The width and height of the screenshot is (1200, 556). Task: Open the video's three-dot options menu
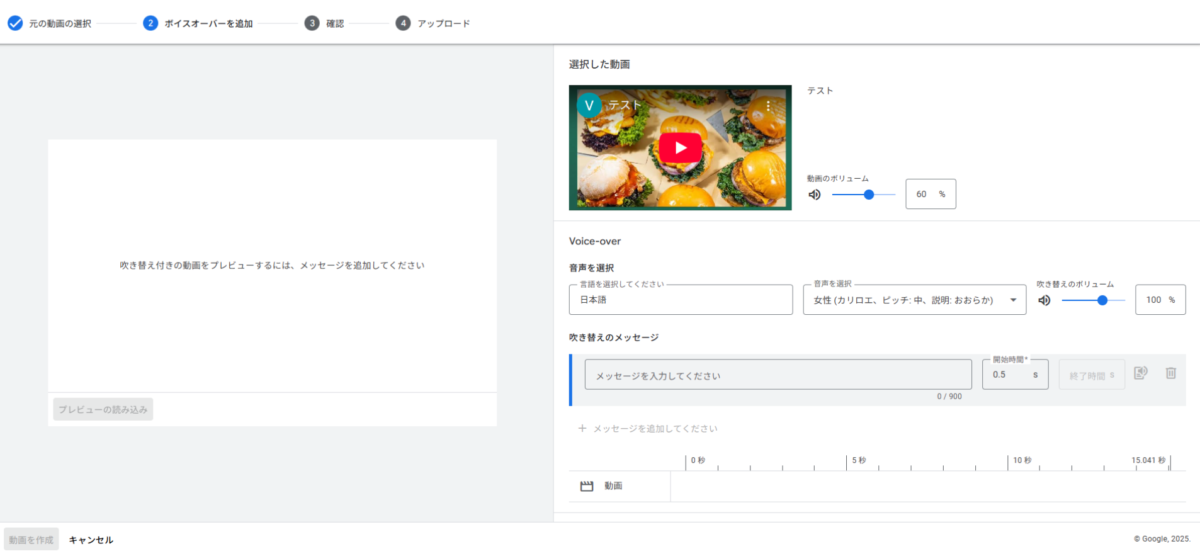click(768, 105)
